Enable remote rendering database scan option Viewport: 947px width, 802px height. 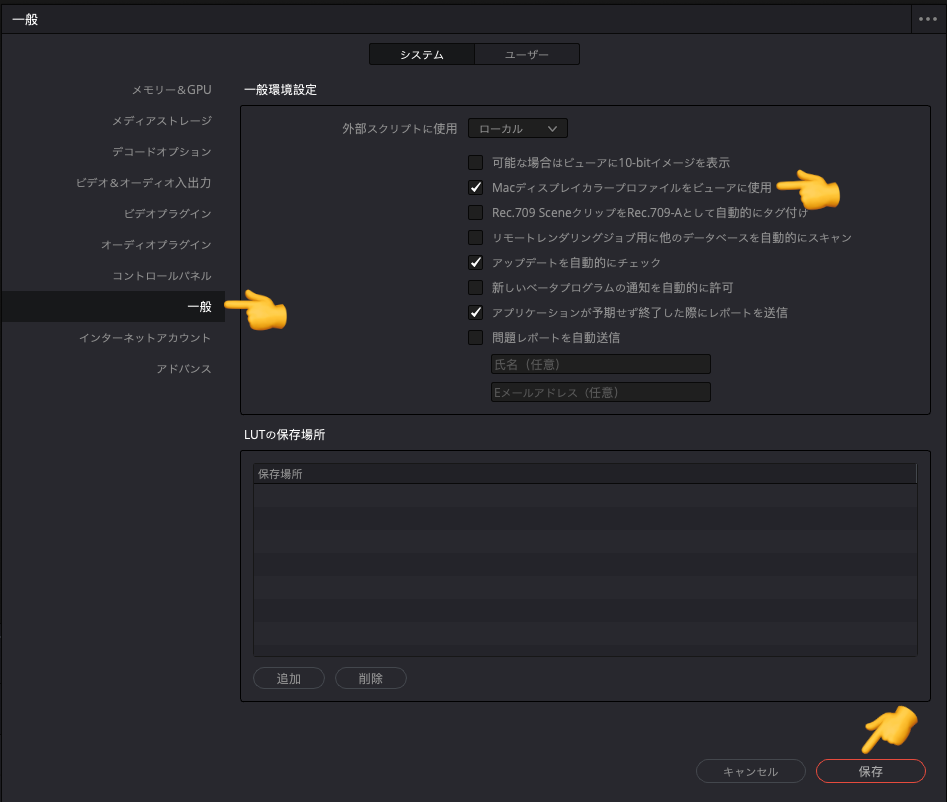pyautogui.click(x=476, y=237)
